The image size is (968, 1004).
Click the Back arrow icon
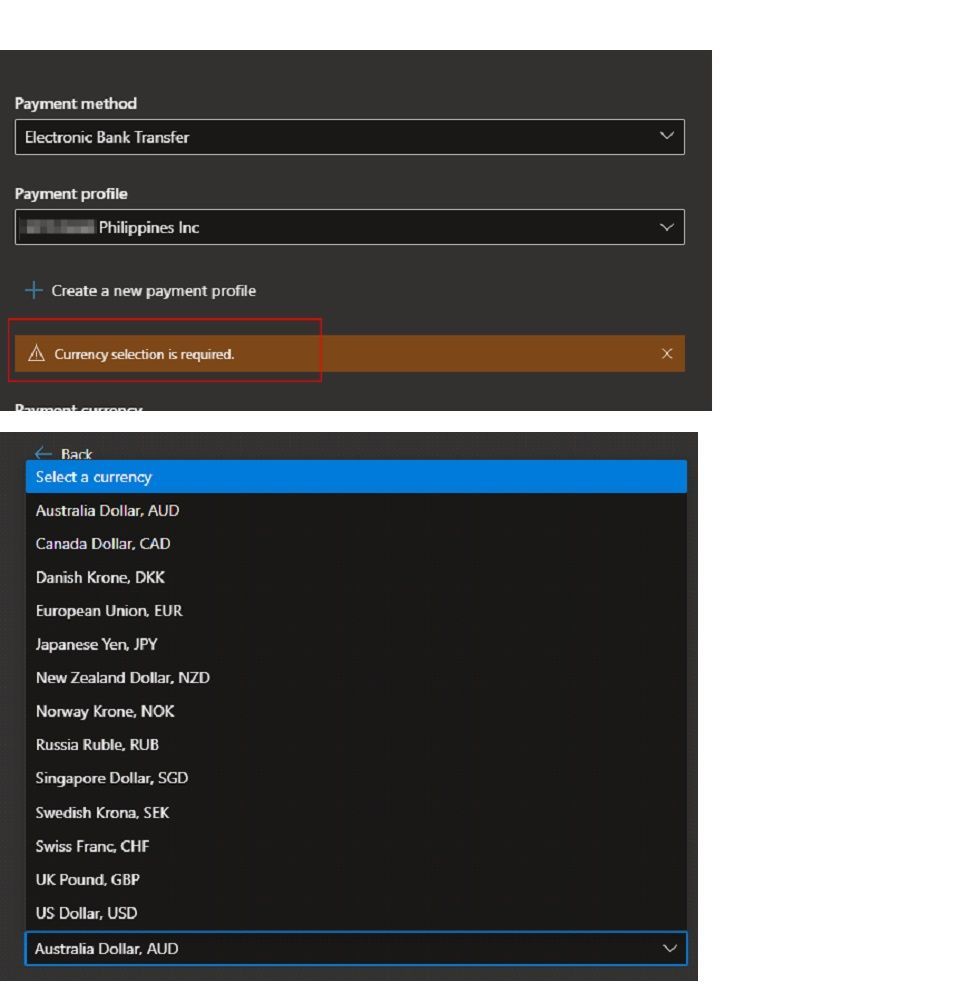(43, 453)
